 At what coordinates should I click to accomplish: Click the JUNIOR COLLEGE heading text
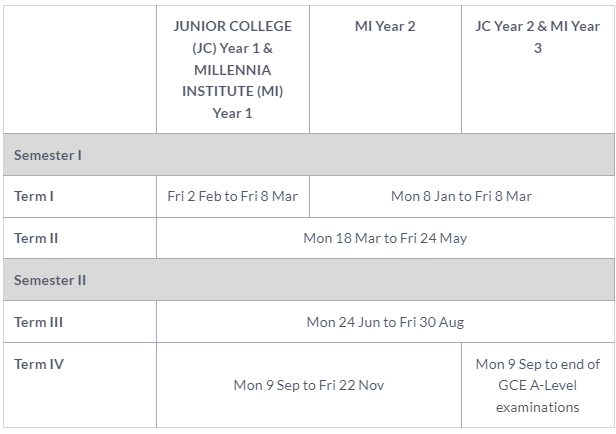click(x=232, y=26)
